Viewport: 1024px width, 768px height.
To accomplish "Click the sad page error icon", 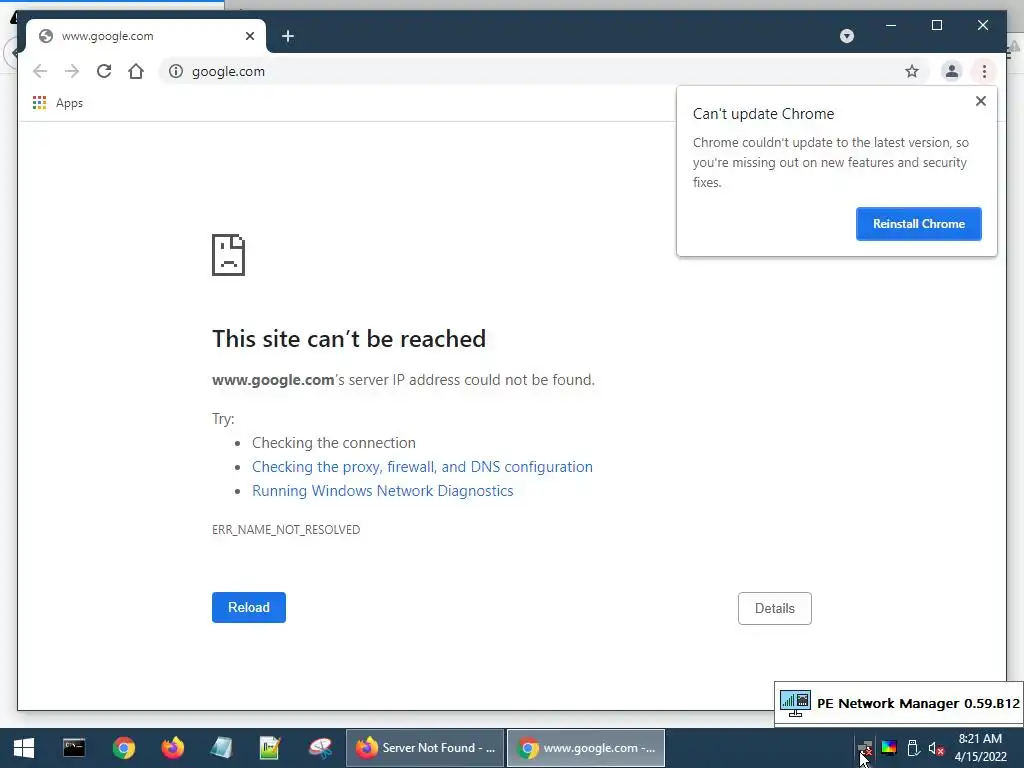I will click(229, 255).
